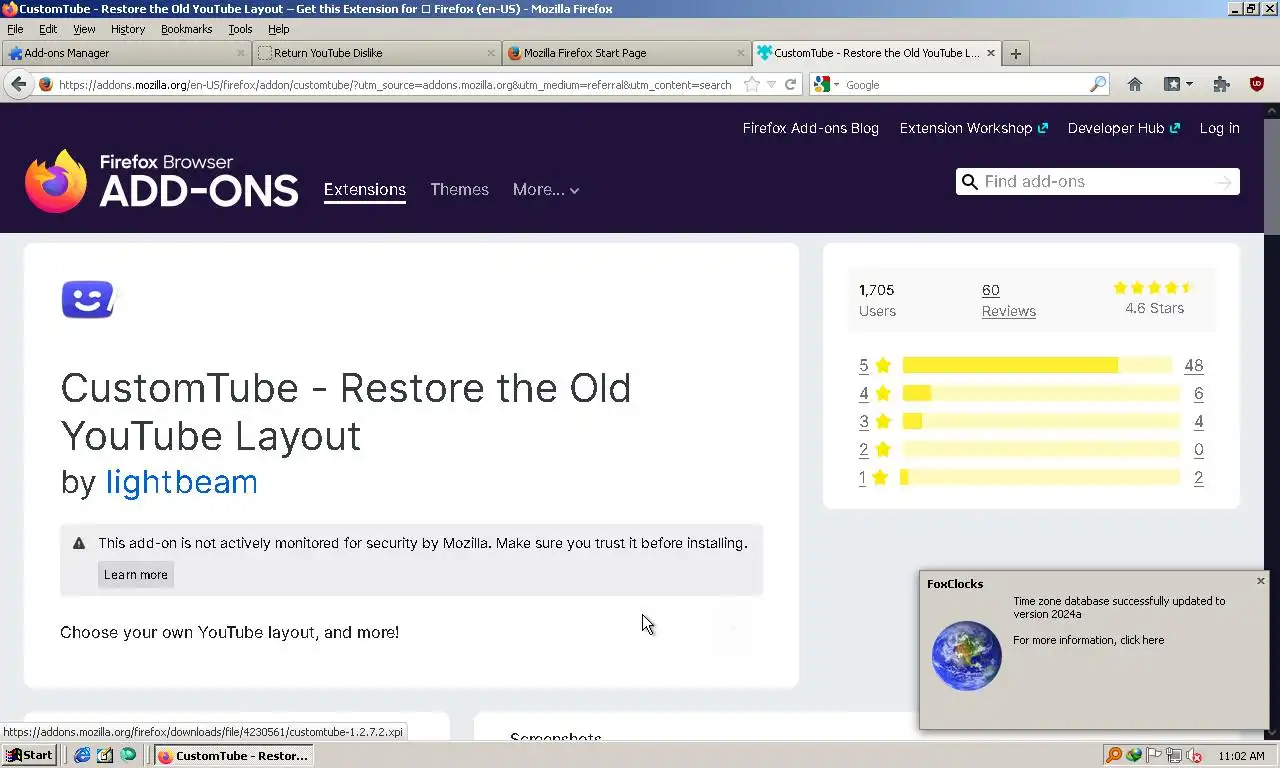The width and height of the screenshot is (1280, 768).
Task: Click the CustomTube extension smiley icon
Action: coord(90,299)
